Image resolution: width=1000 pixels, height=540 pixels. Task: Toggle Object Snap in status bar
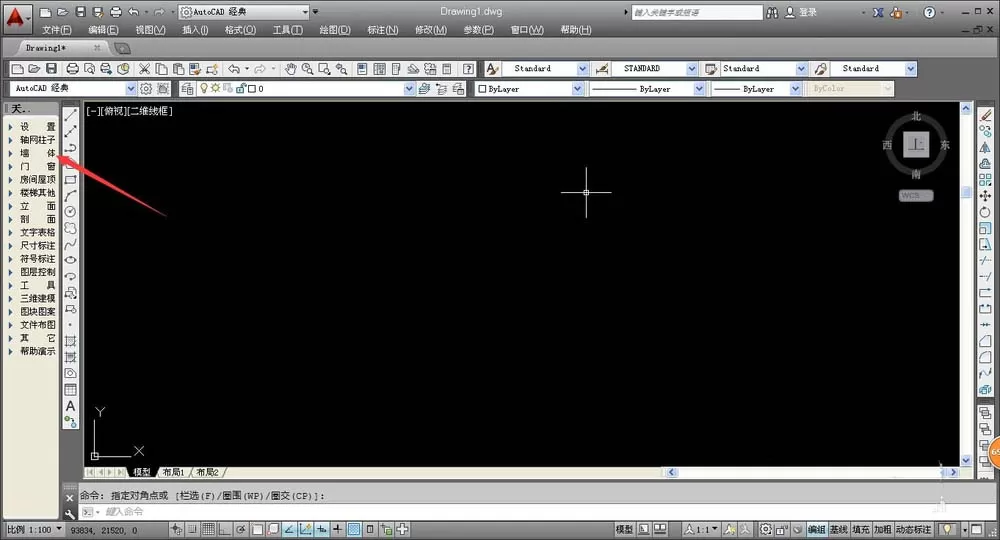click(x=257, y=529)
